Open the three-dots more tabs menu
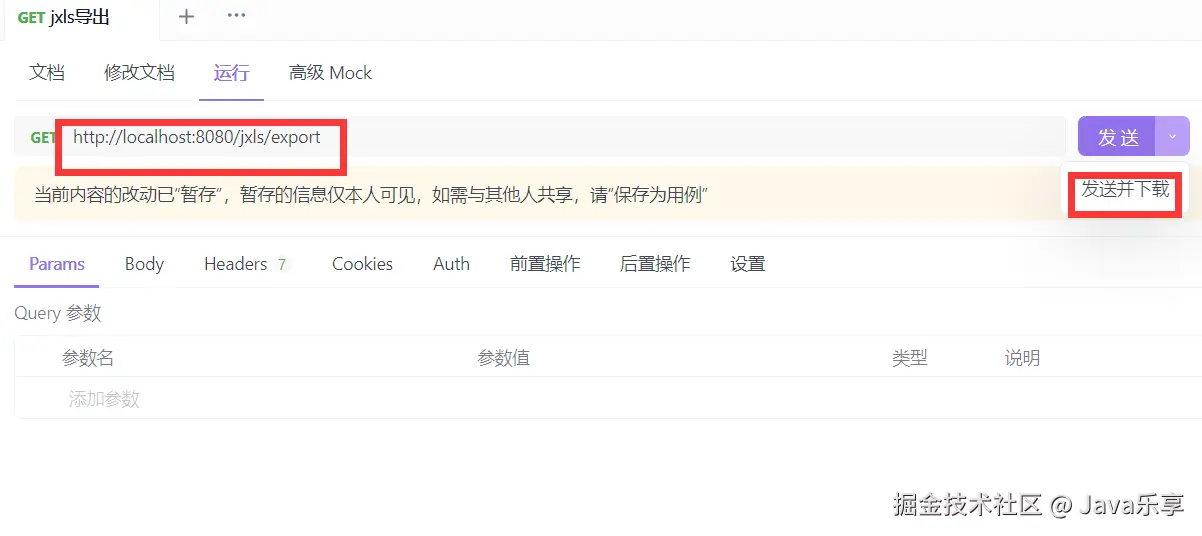1202x536 pixels. tap(237, 16)
